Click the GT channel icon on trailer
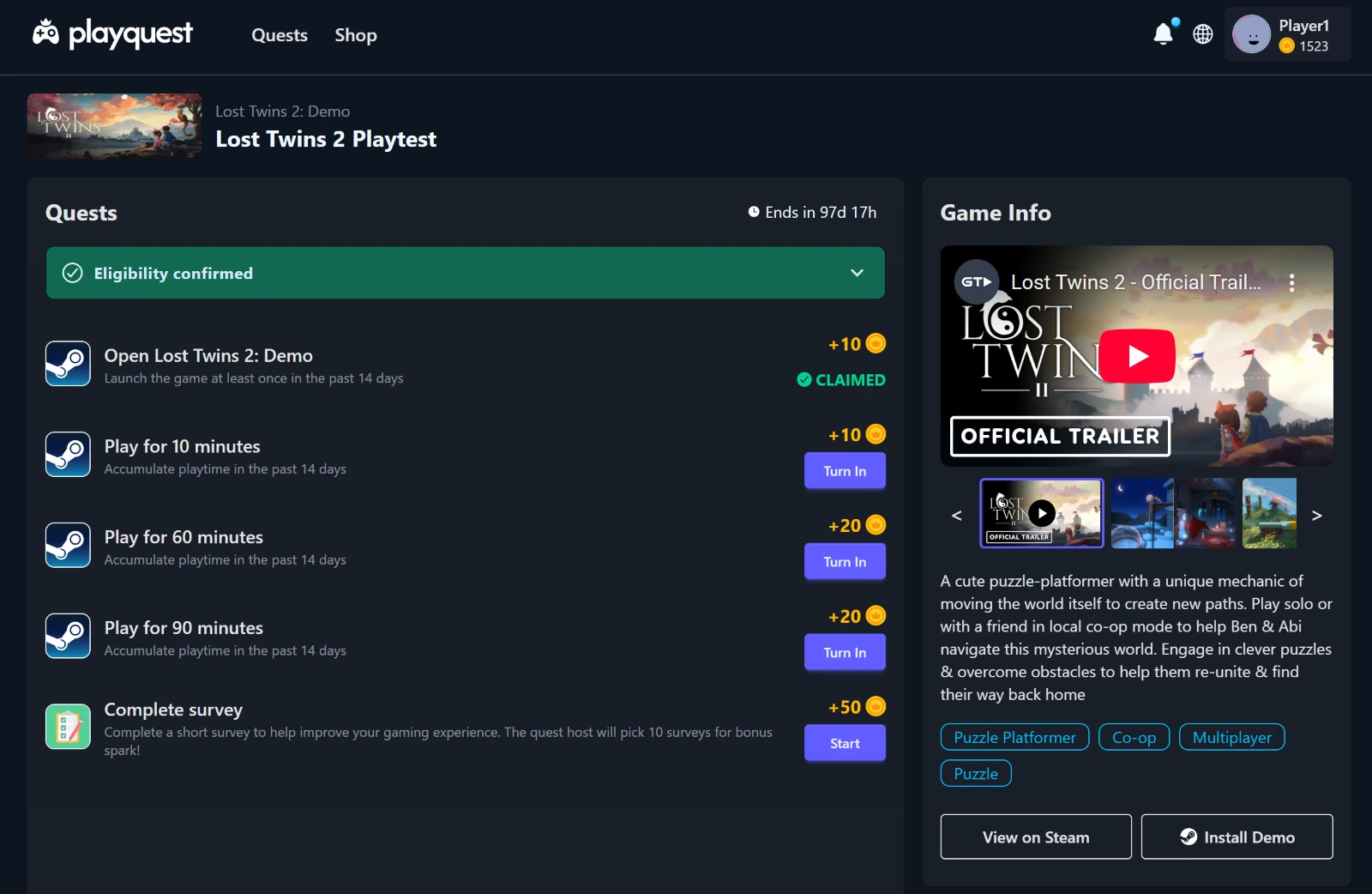 pyautogui.click(x=976, y=282)
